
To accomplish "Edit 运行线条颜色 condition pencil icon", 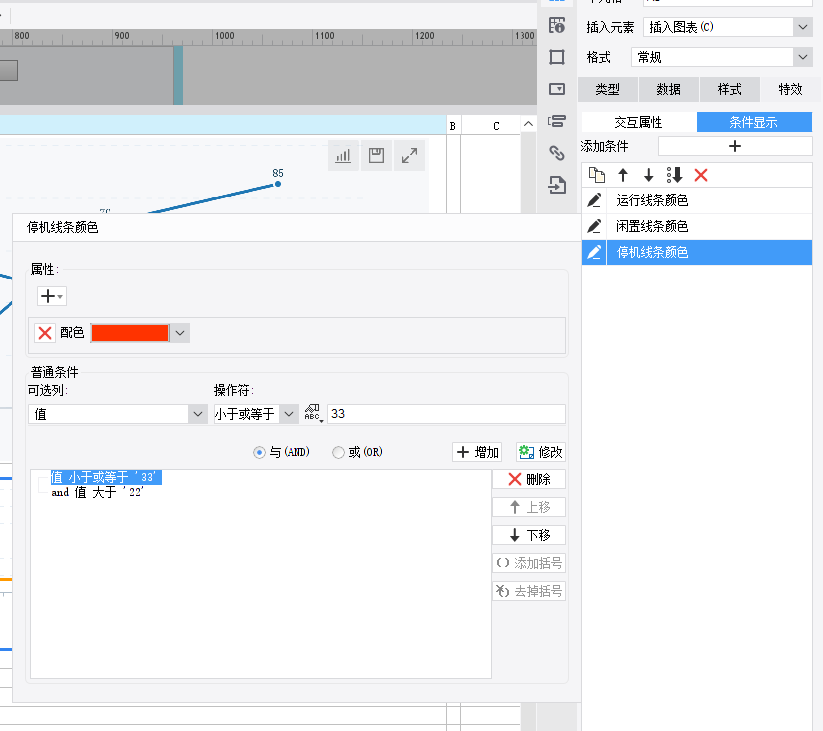I will [594, 200].
